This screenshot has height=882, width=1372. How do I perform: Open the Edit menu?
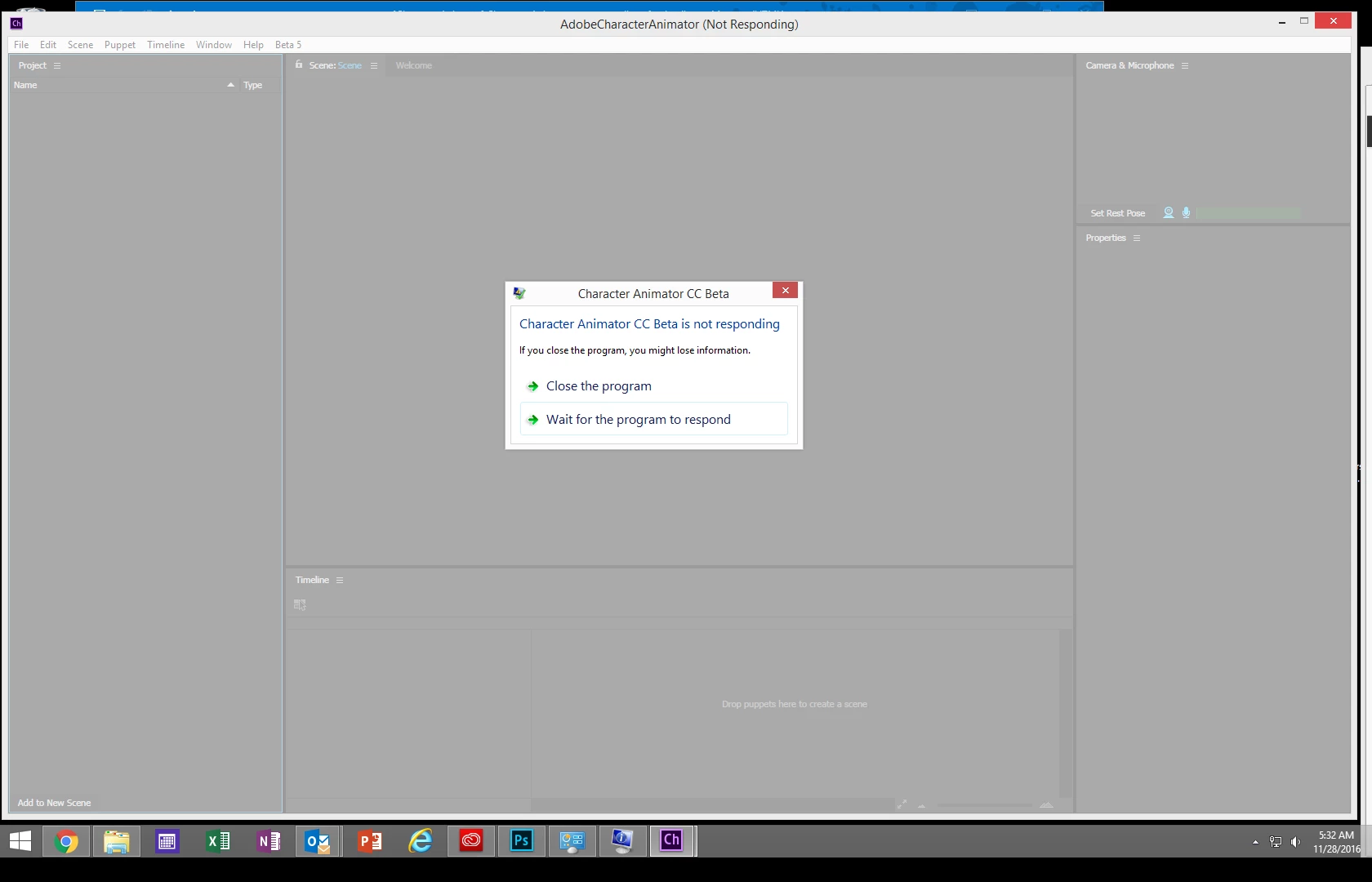coord(48,45)
